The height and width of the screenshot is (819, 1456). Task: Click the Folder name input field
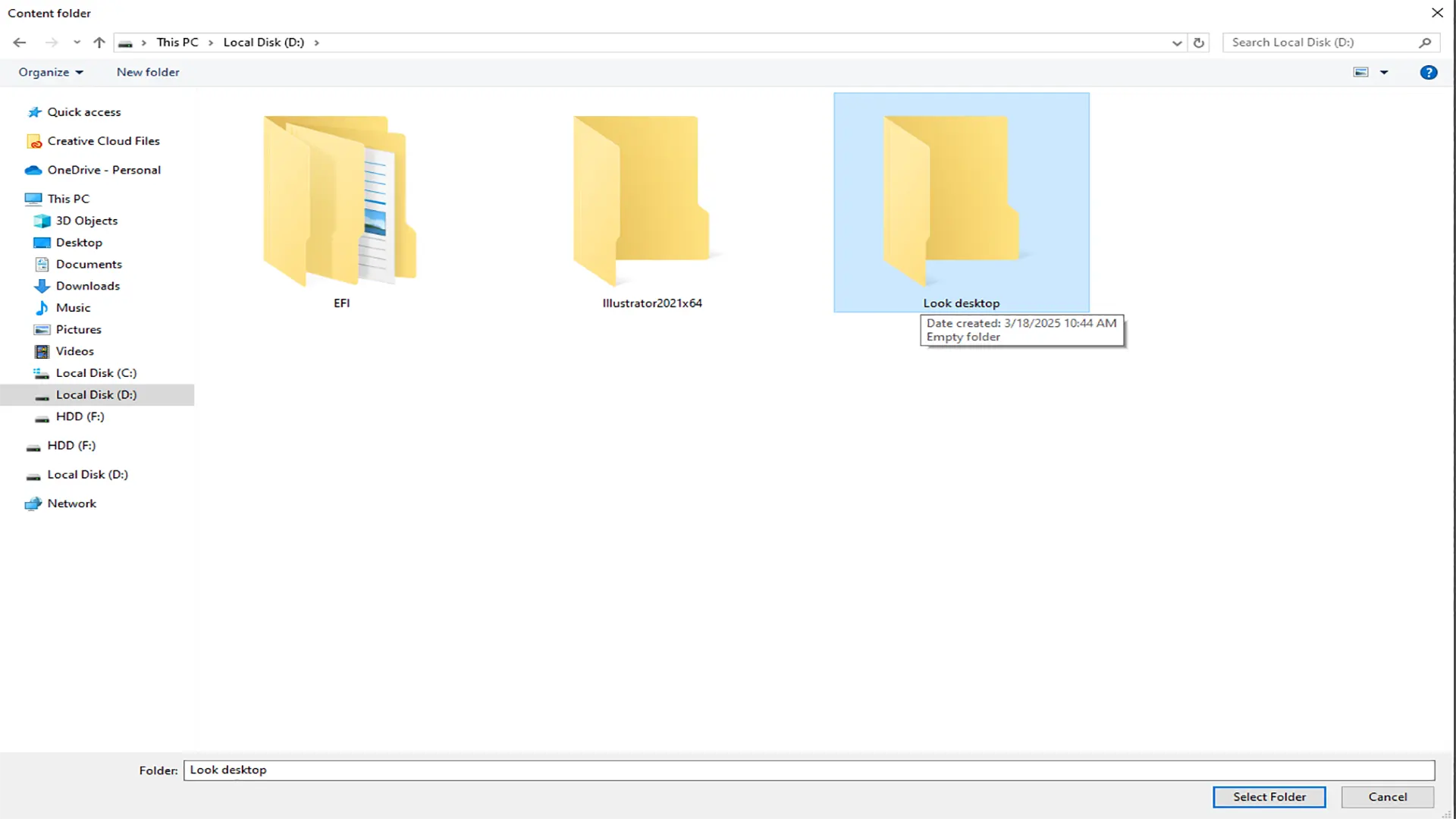pyautogui.click(x=809, y=770)
